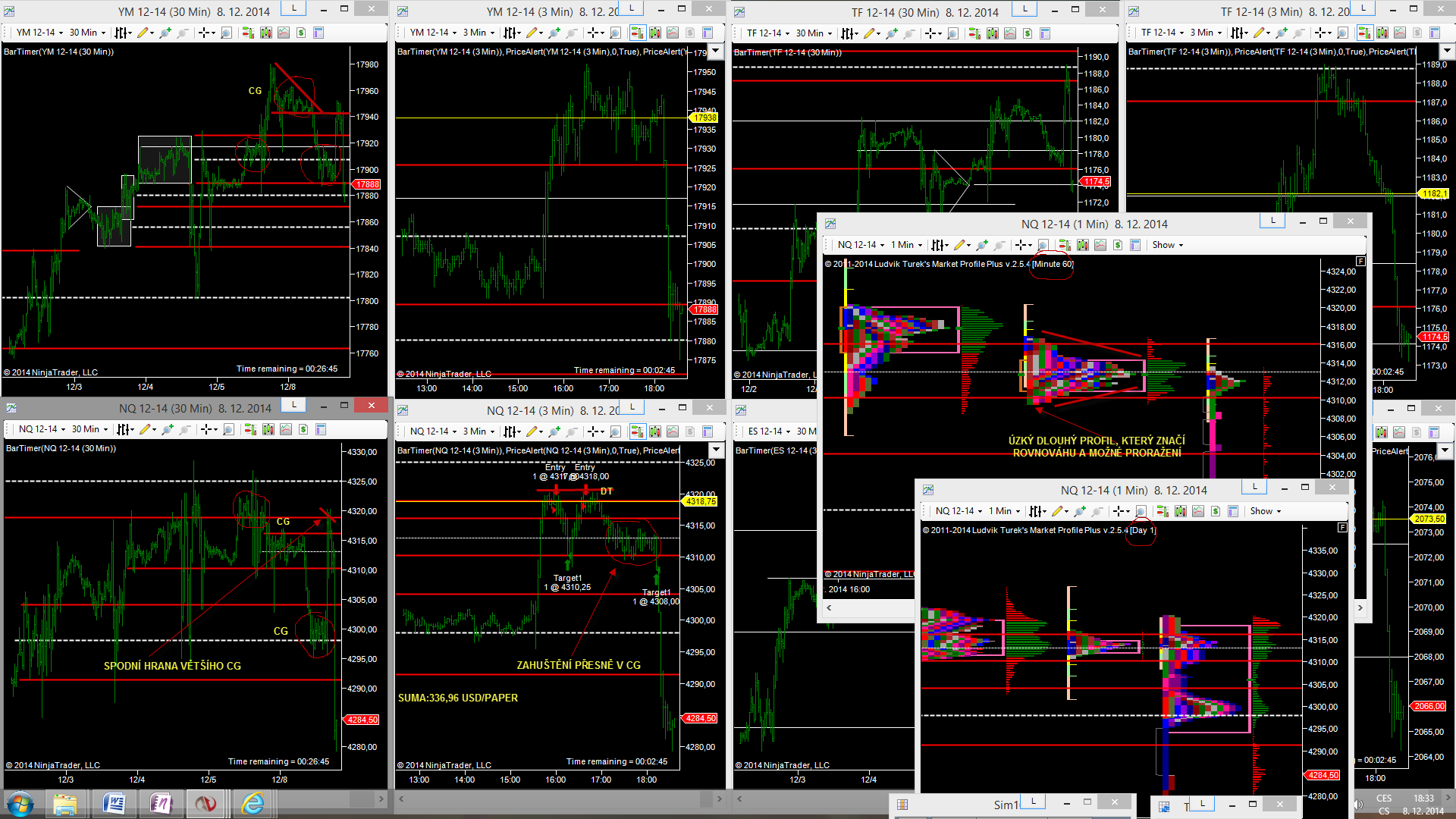Click crosshair cursor icon in TF 30 Min toolbar
This screenshot has width=1456, height=819.
pyautogui.click(x=932, y=33)
